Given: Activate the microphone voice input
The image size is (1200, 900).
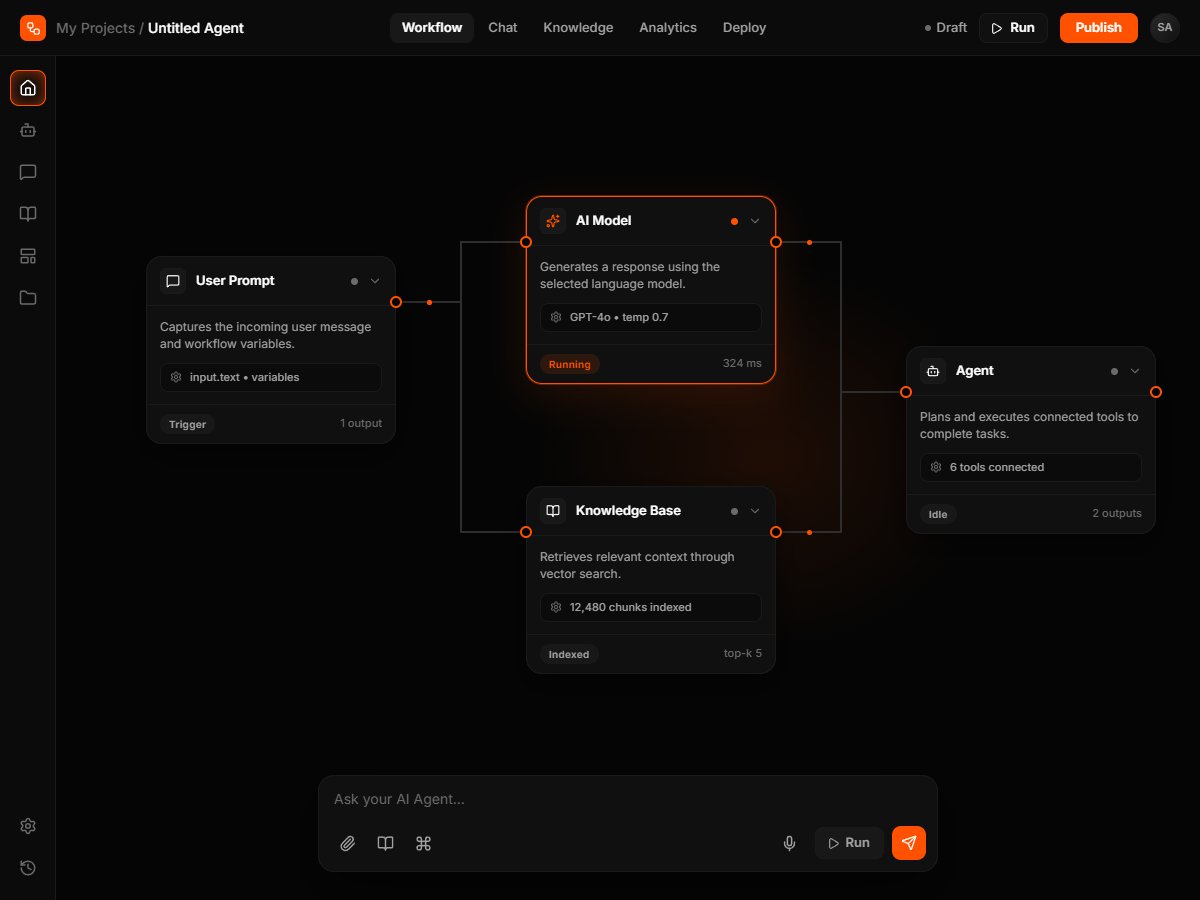Looking at the screenshot, I should point(789,843).
